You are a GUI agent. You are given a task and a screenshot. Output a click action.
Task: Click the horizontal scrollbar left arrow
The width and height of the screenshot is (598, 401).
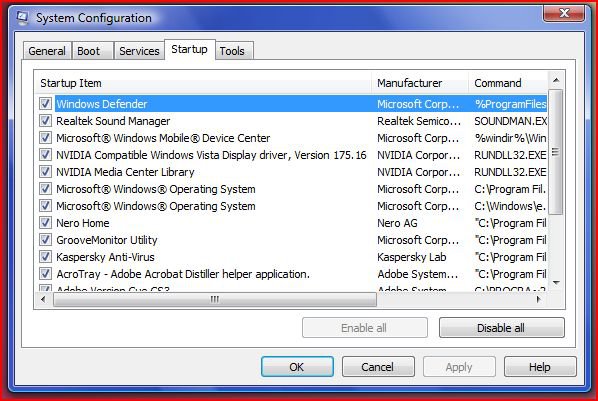43,299
